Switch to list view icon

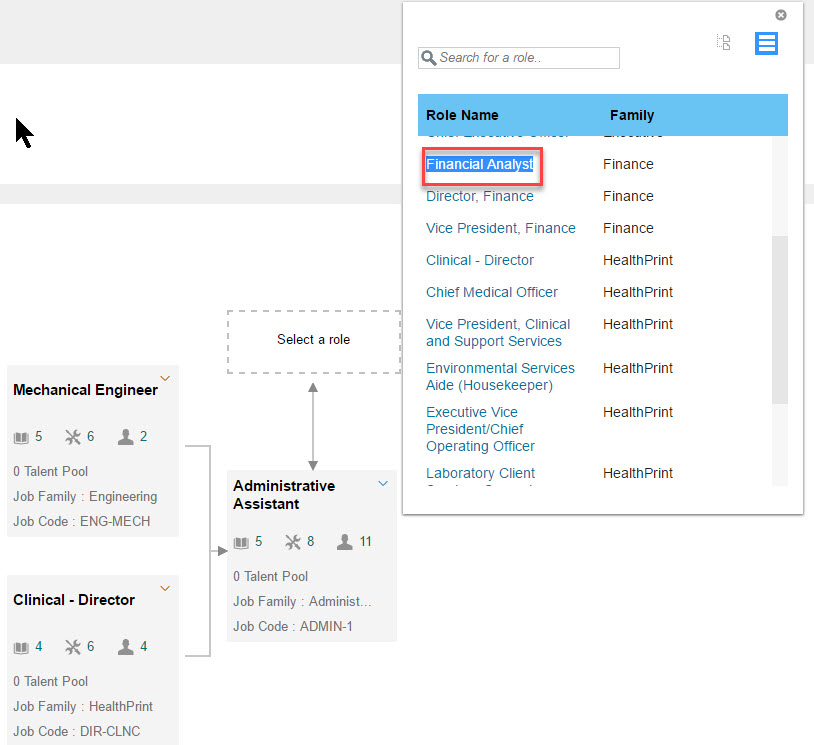(x=766, y=43)
